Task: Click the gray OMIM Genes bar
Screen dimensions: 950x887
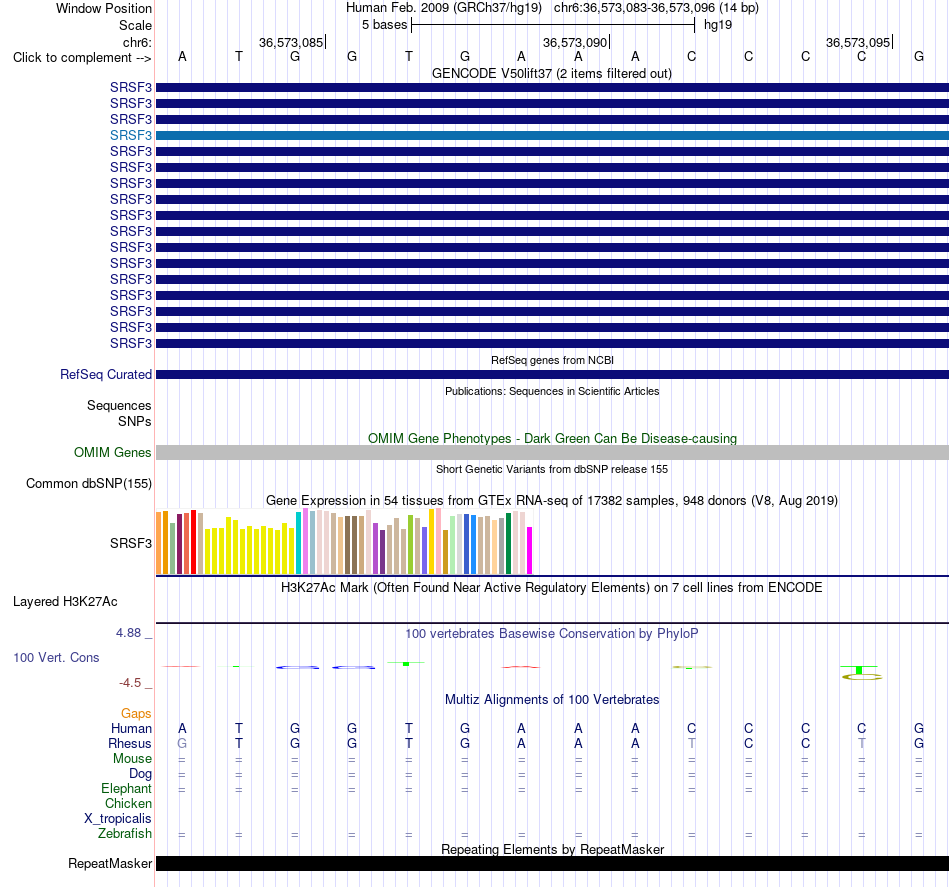Action: [x=552, y=453]
